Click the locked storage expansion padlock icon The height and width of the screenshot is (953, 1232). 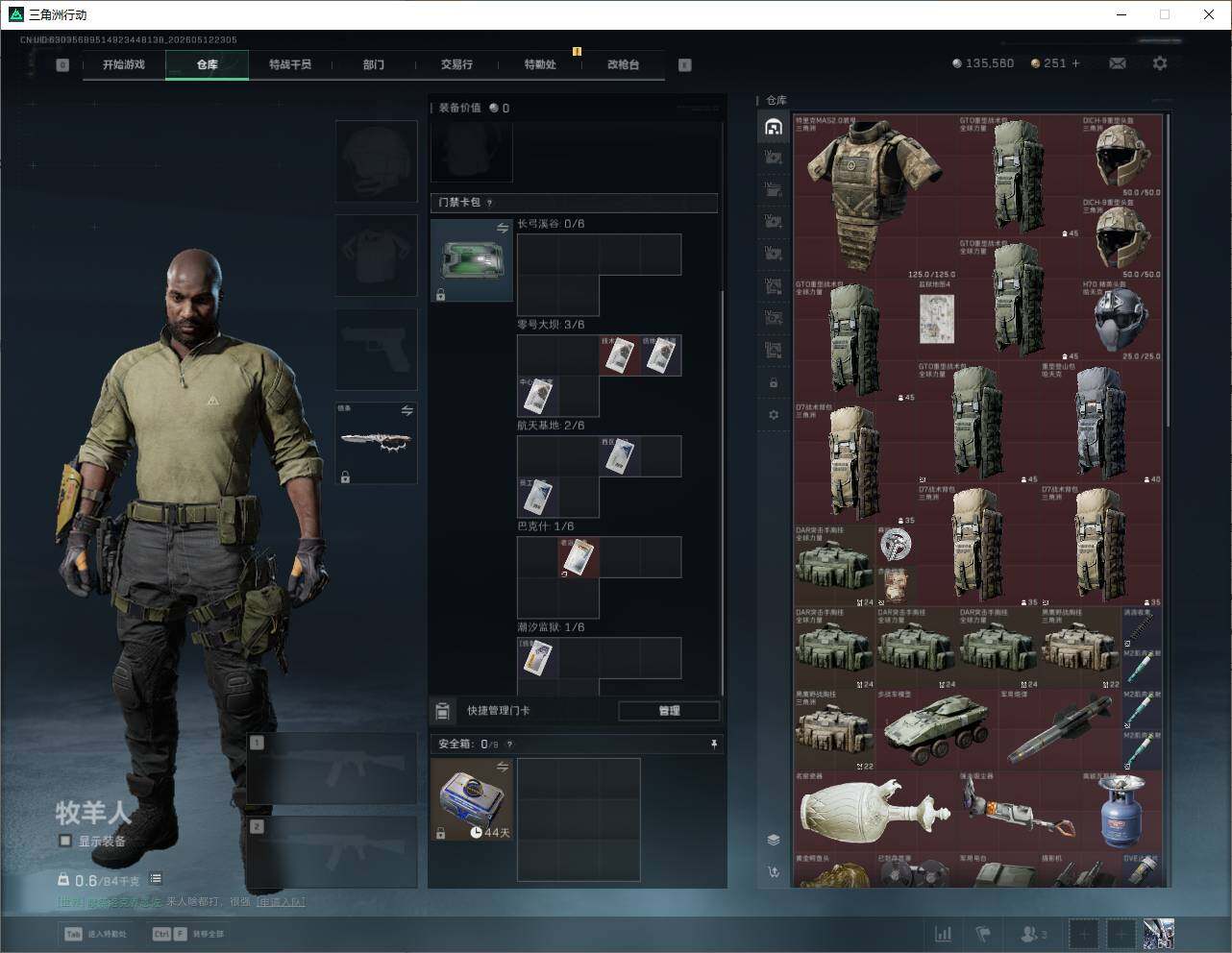pyautogui.click(x=774, y=383)
